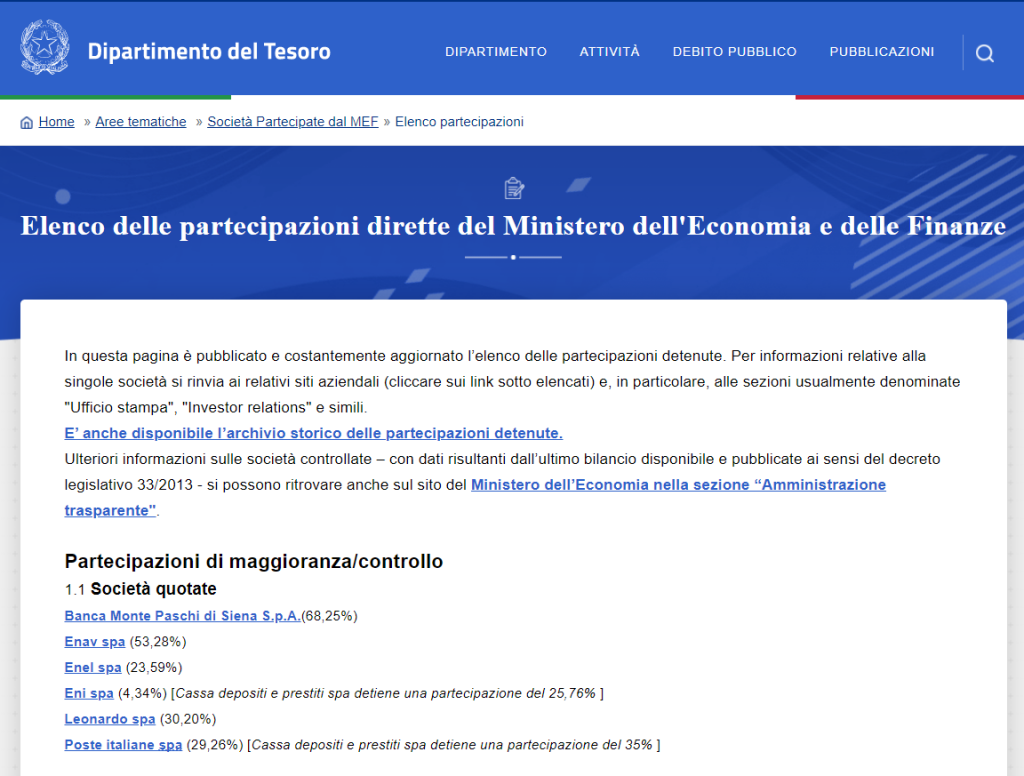Click the Partecipazioni di maggioranza/controllo heading

pyautogui.click(x=253, y=561)
